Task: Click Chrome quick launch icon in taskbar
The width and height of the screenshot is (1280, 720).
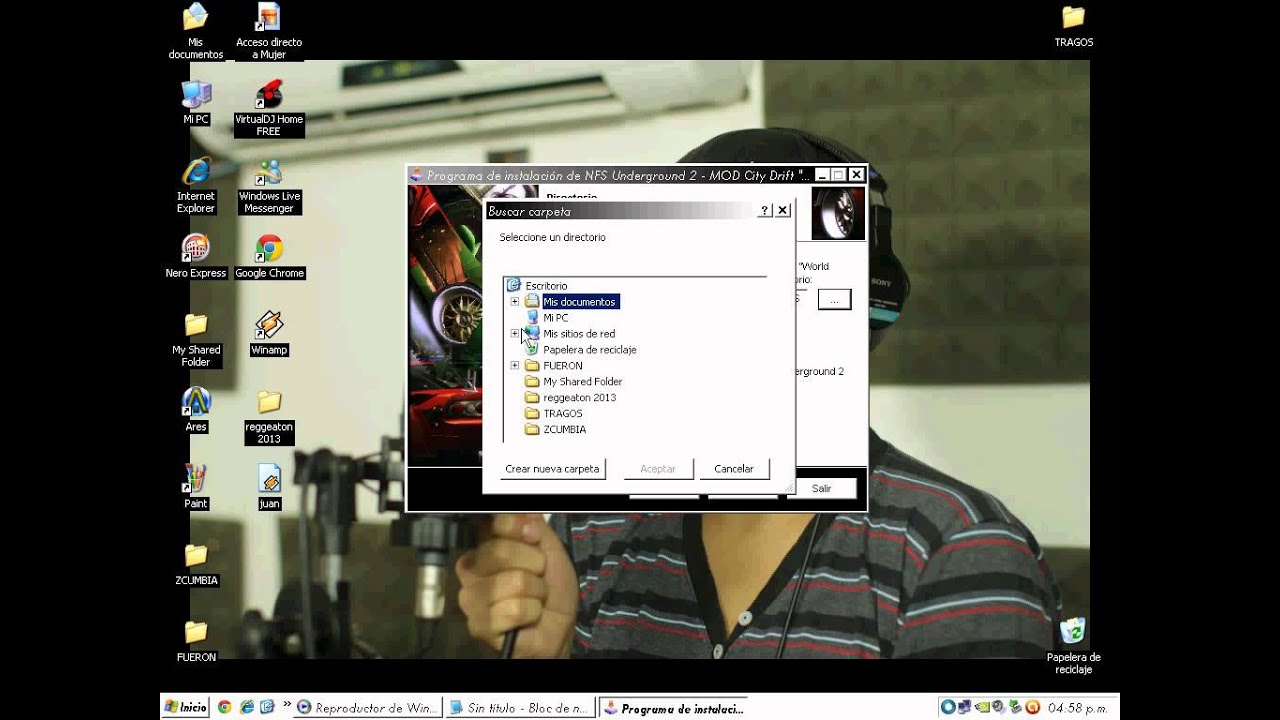Action: click(224, 707)
